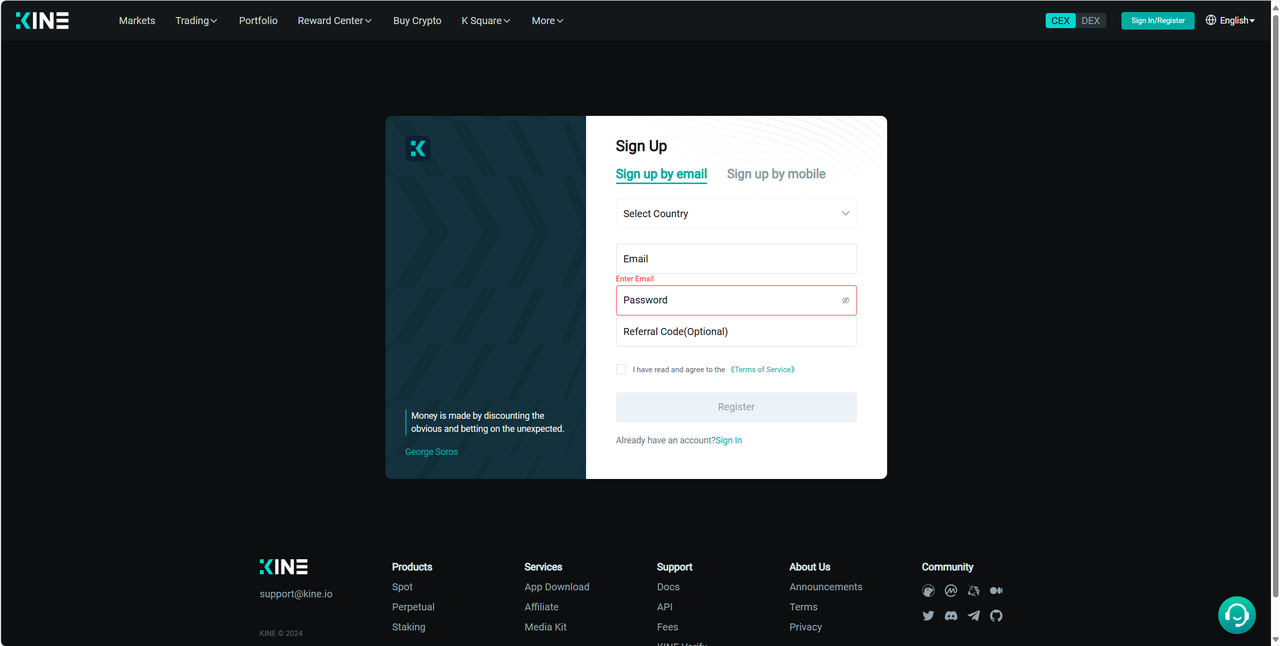Screen dimensions: 1280x646
Task: Open the Select Country dropdown
Action: (x=736, y=214)
